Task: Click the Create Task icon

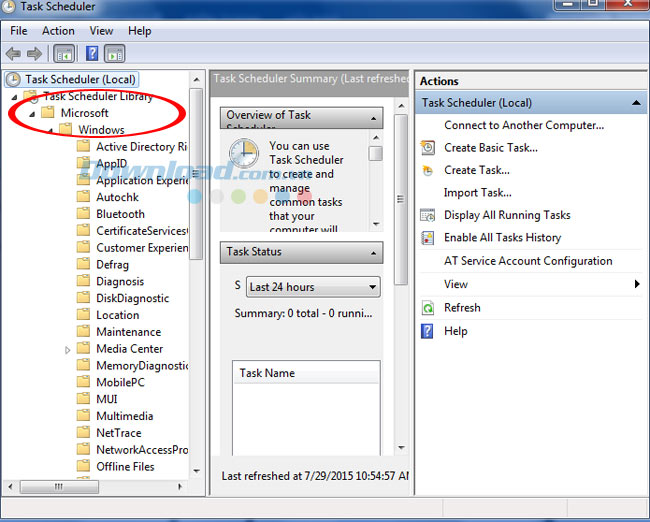Action: tap(427, 170)
